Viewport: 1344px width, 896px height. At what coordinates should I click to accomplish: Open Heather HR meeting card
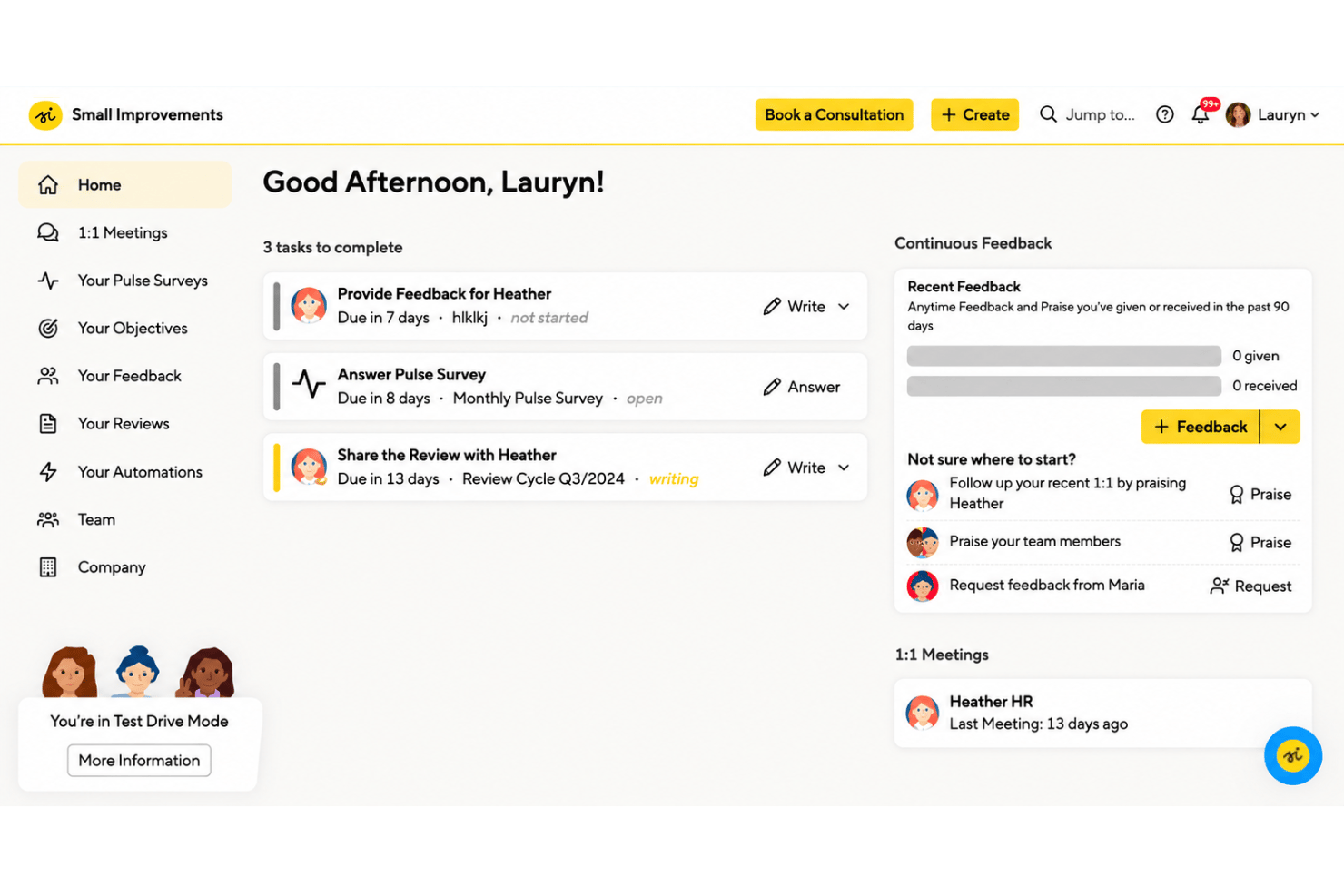coord(1103,713)
